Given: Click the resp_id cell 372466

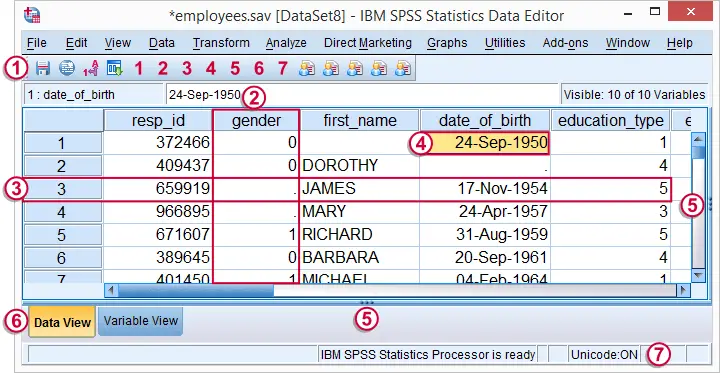Looking at the screenshot, I should coord(158,143).
